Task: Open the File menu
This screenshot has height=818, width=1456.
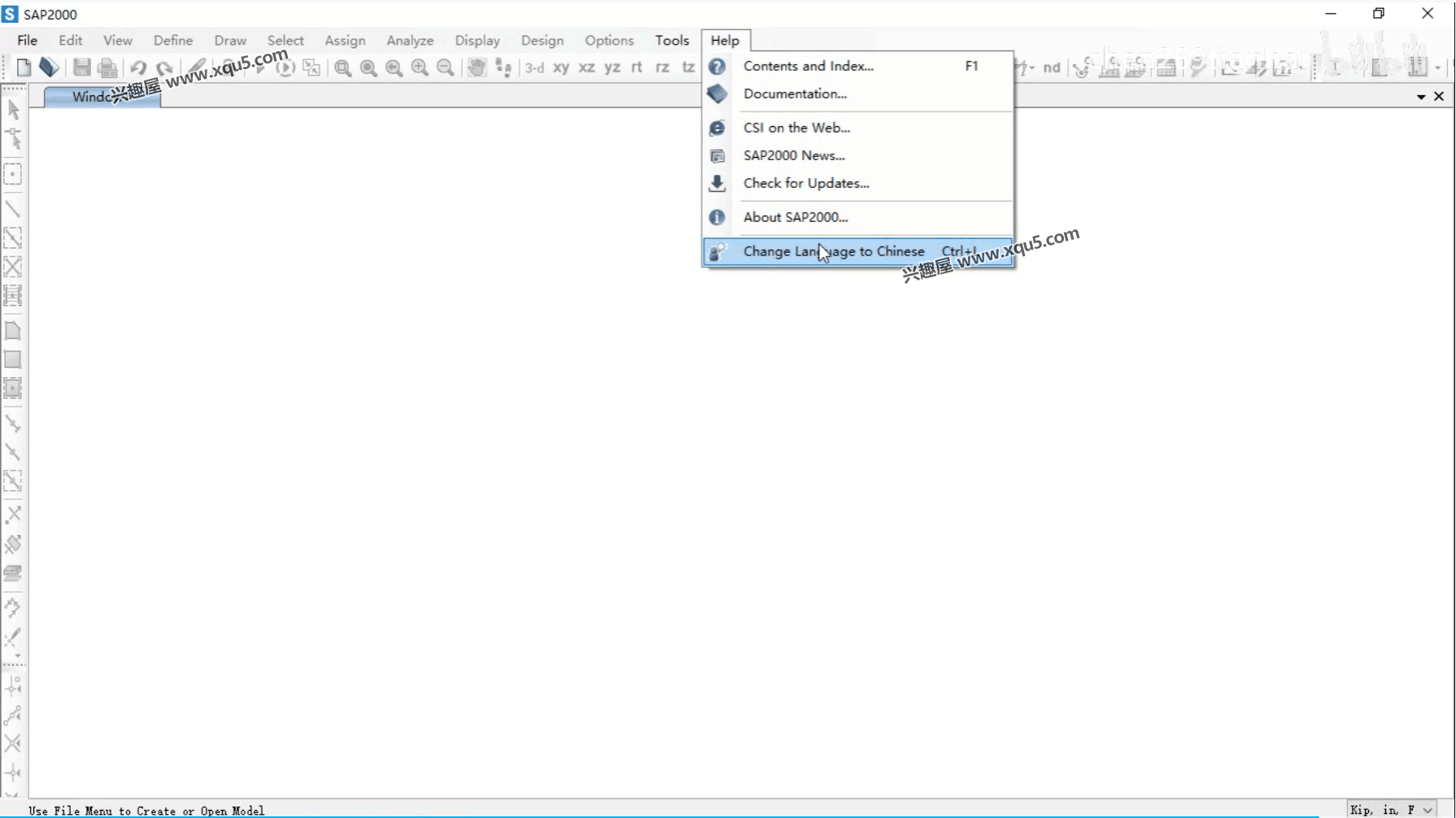Action: click(x=28, y=40)
